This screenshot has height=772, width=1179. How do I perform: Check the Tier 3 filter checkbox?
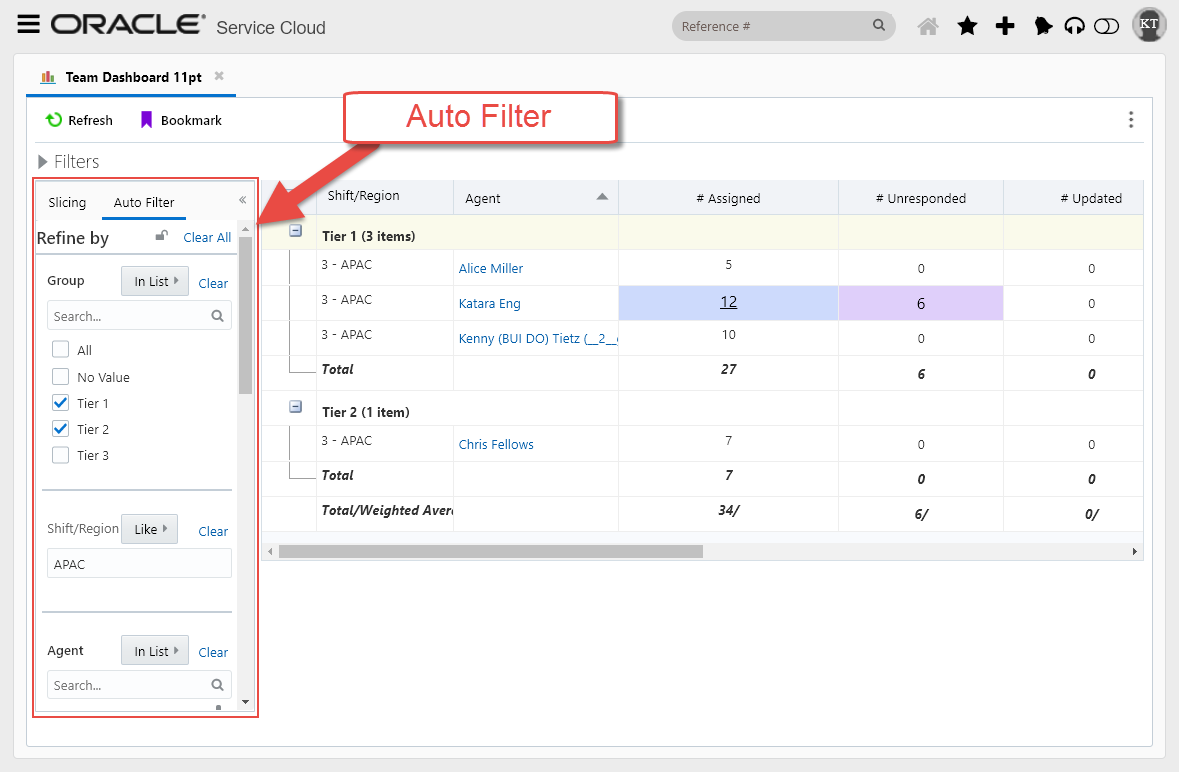pyautogui.click(x=59, y=455)
